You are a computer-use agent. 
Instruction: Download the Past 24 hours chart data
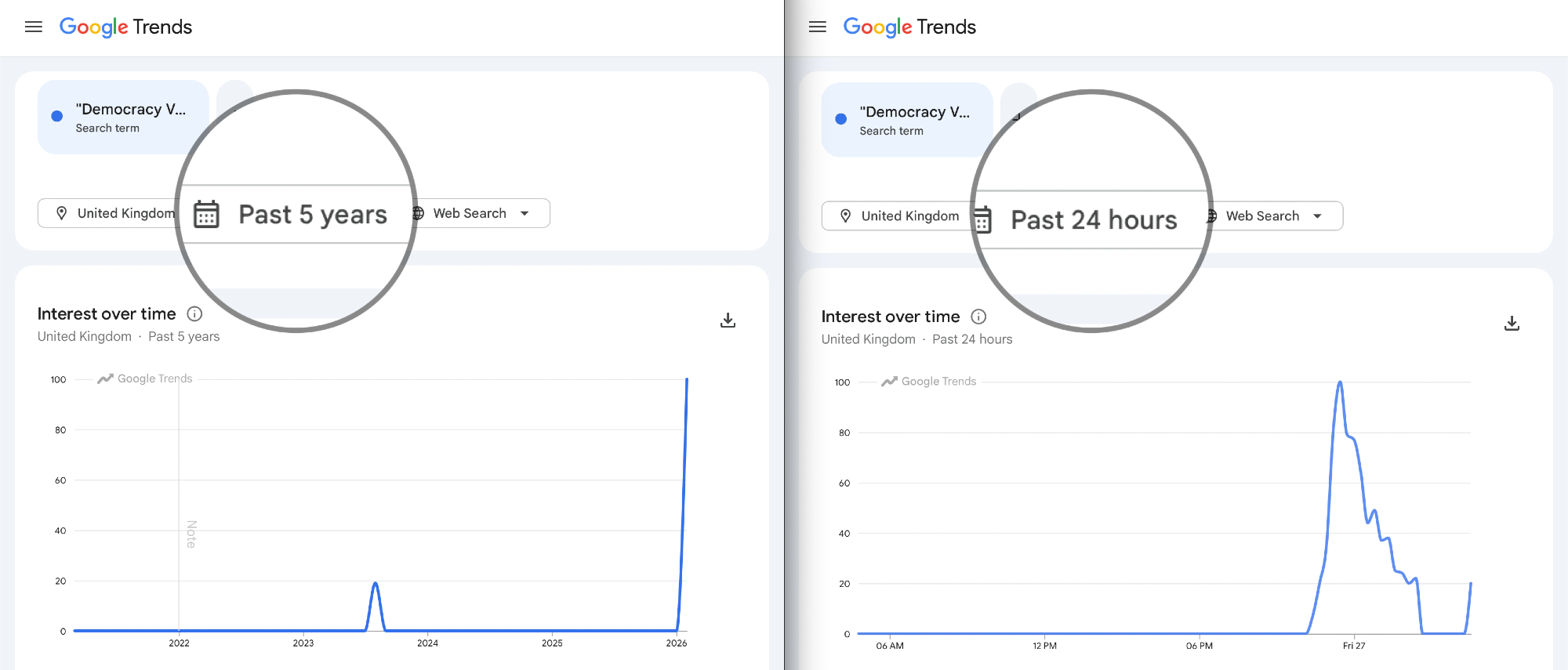click(1512, 323)
